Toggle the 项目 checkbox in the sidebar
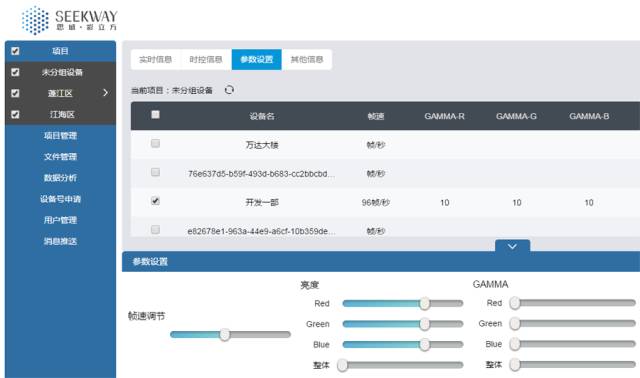This screenshot has width=640, height=378. pyautogui.click(x=16, y=51)
